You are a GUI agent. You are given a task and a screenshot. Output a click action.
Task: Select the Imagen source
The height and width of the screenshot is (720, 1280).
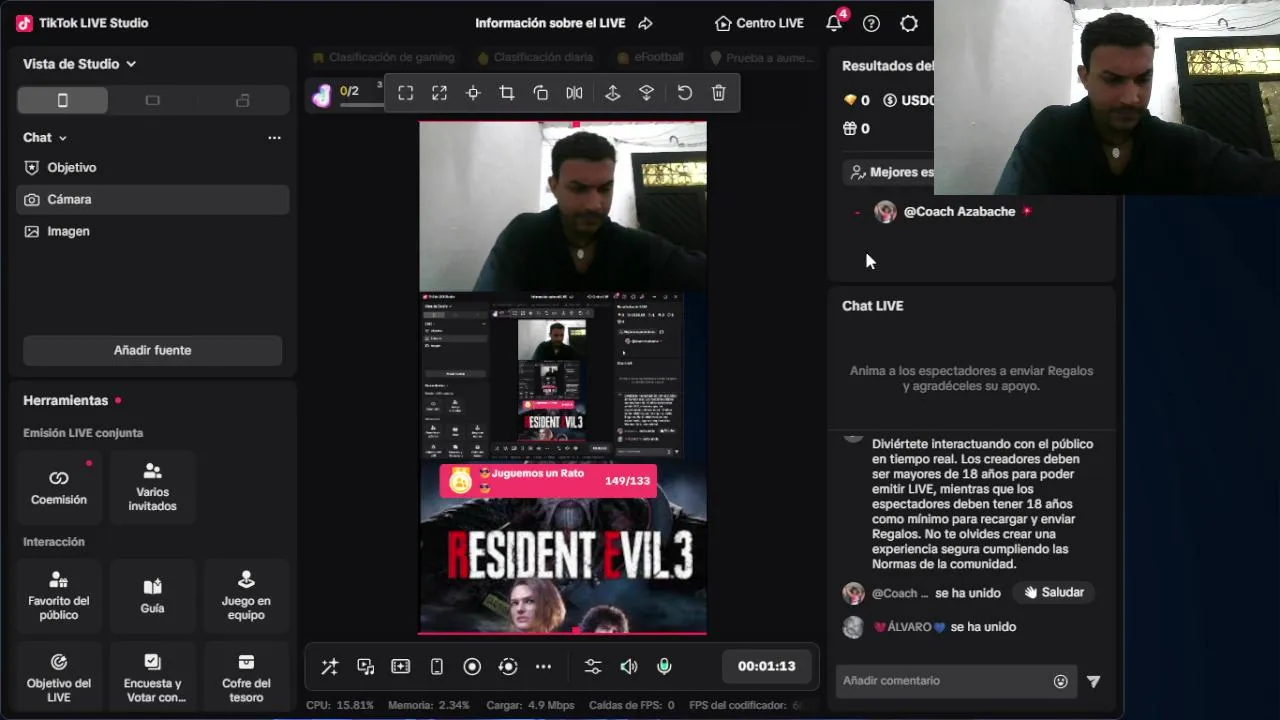[x=153, y=231]
